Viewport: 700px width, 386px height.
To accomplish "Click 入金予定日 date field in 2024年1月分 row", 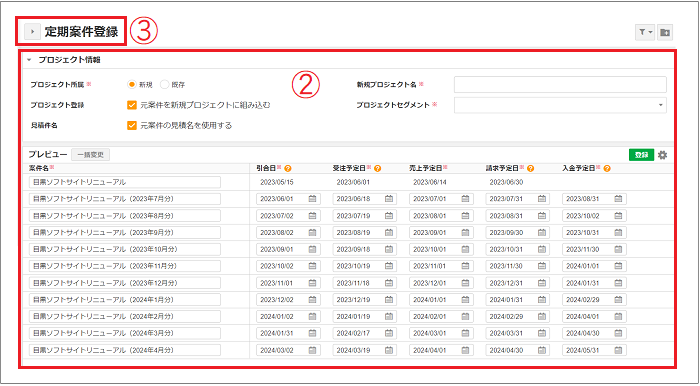I will 594,300.
